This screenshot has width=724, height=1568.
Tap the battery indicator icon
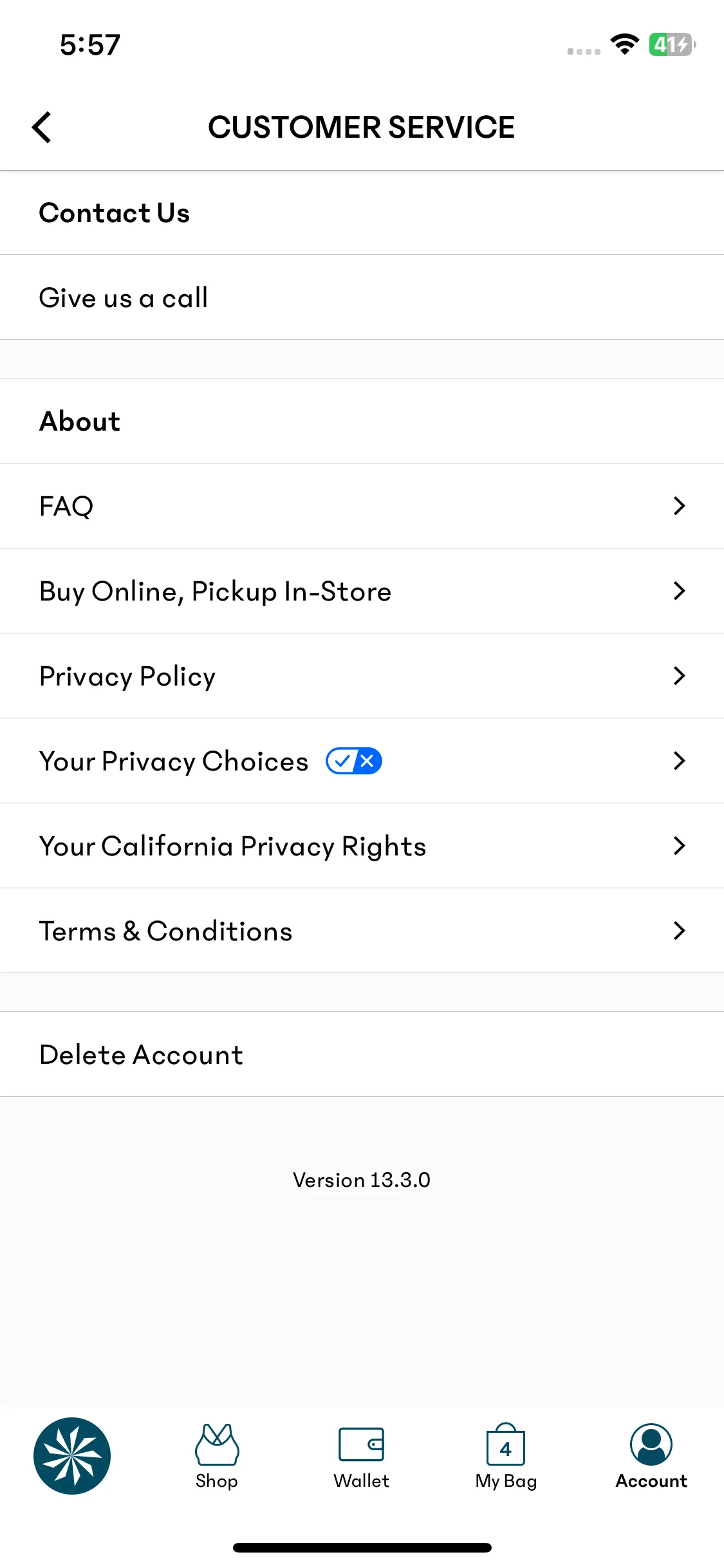click(x=672, y=44)
